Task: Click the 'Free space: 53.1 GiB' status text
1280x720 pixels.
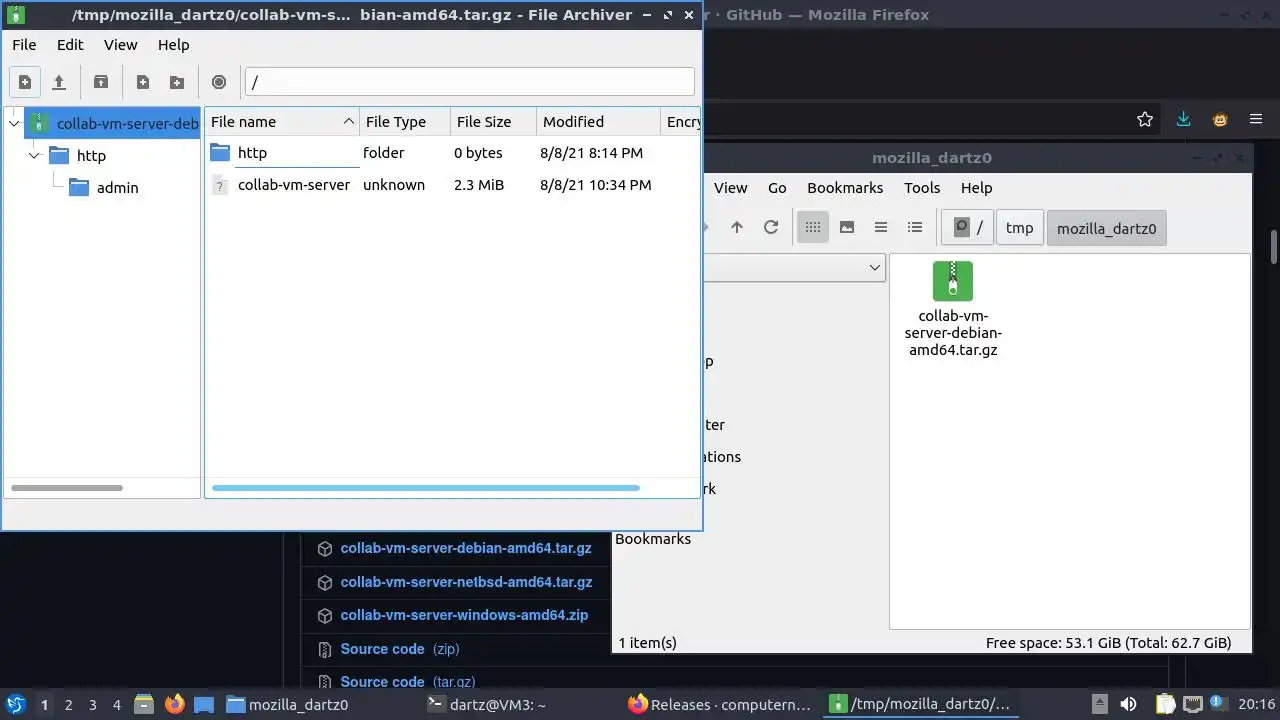Action: pos(1109,643)
